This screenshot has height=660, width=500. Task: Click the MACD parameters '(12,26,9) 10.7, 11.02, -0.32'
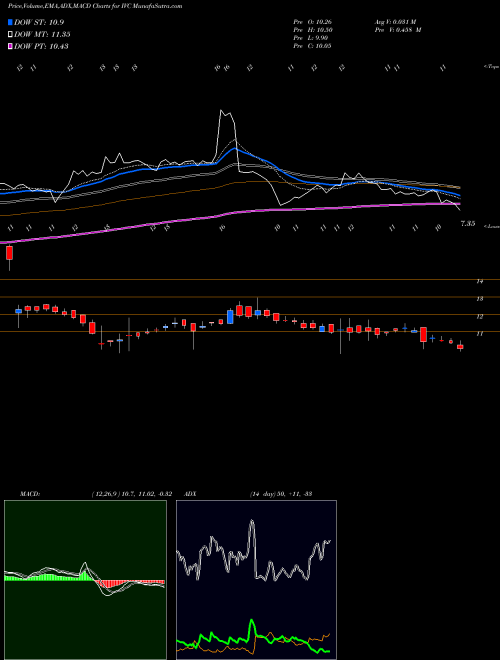point(132,494)
